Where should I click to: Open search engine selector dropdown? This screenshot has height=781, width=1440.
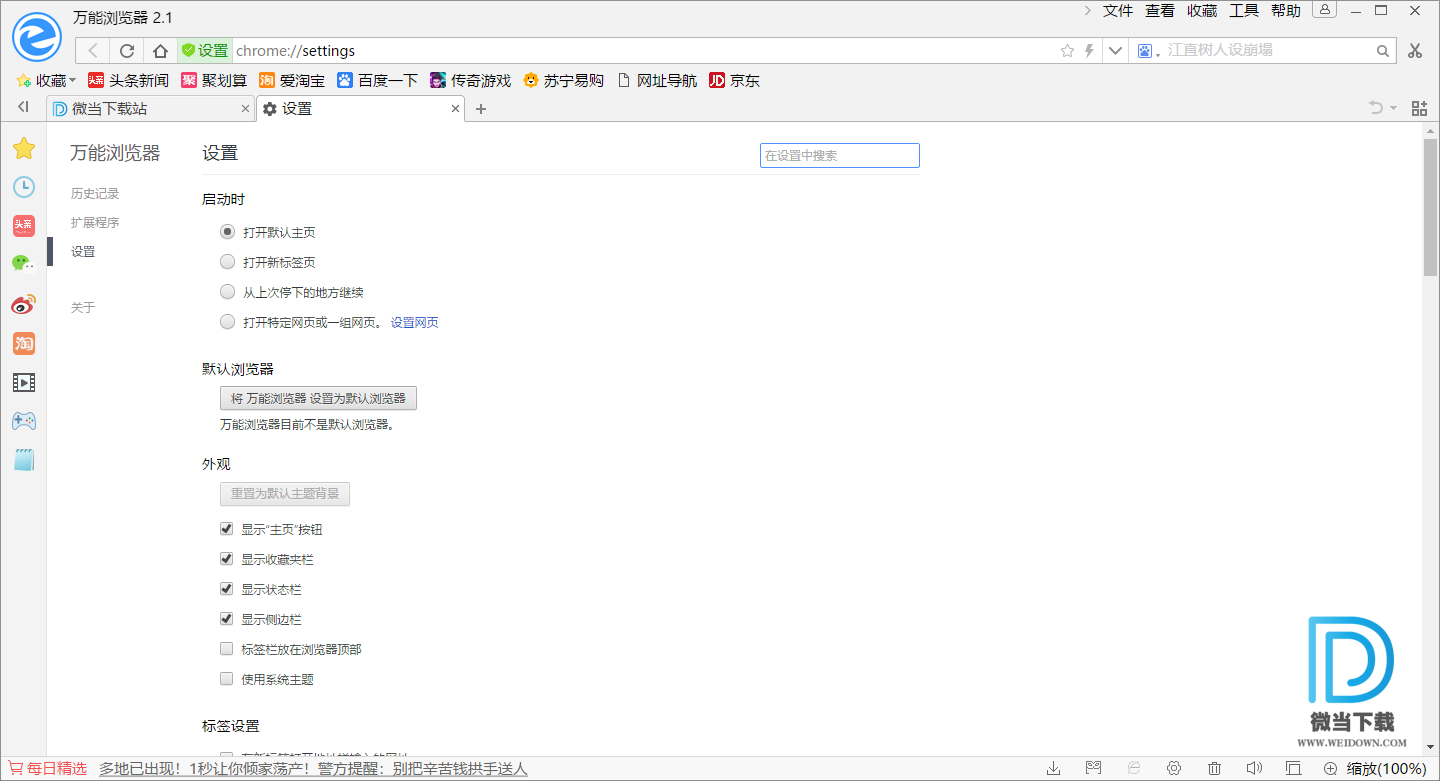tap(1146, 50)
